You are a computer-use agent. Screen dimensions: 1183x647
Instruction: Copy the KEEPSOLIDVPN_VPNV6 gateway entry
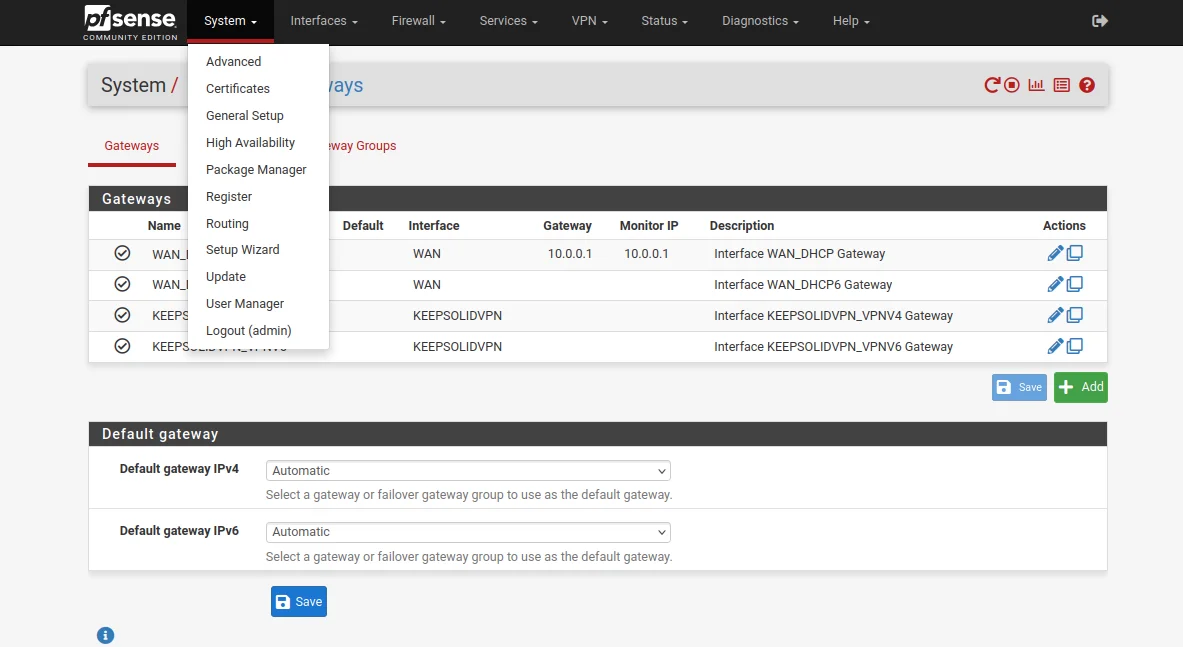(1075, 347)
